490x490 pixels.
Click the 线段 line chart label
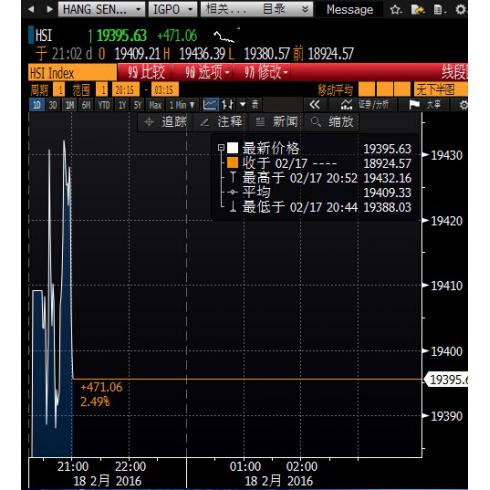pyautogui.click(x=454, y=72)
